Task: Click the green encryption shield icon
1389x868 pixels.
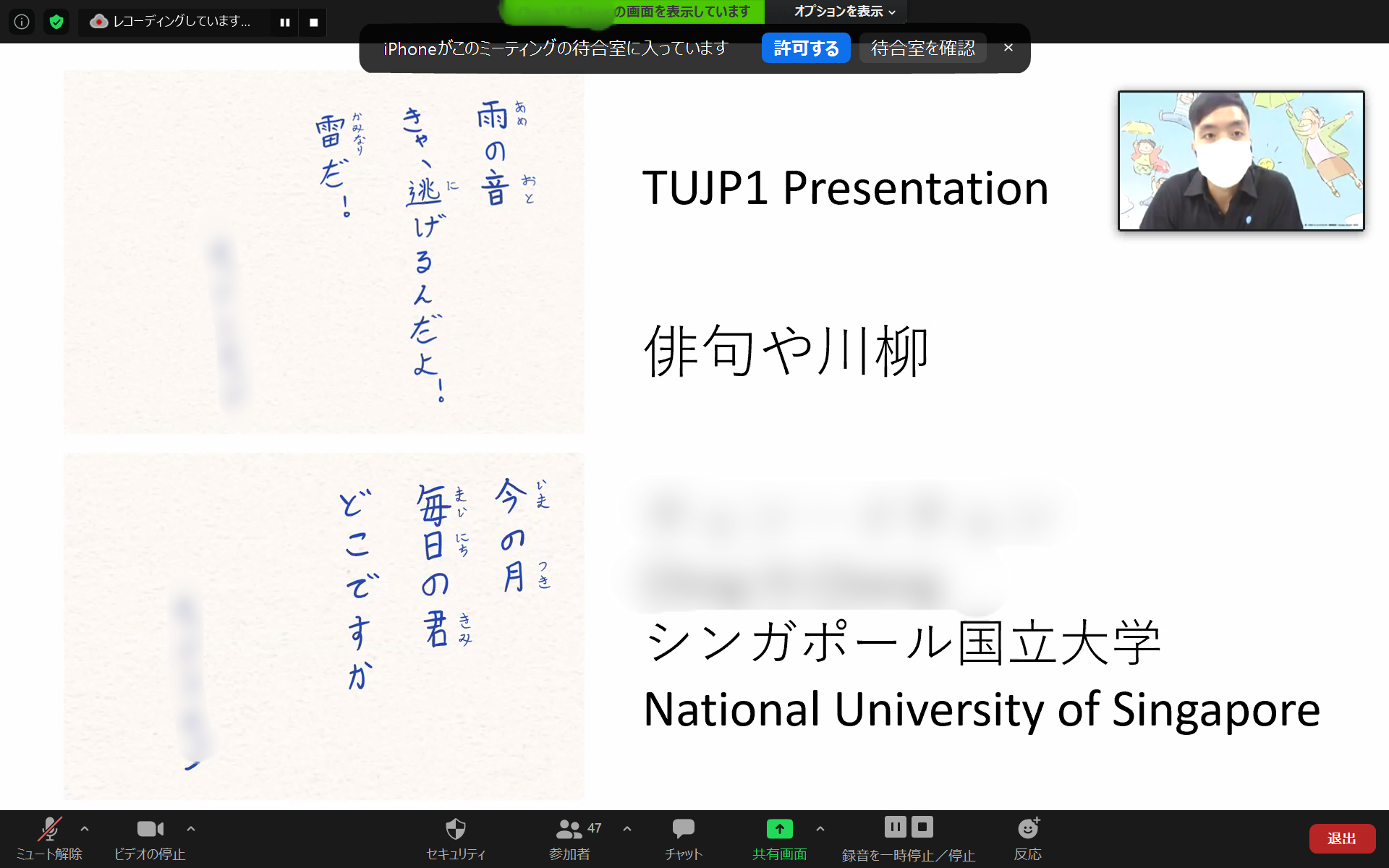Action: [56, 22]
